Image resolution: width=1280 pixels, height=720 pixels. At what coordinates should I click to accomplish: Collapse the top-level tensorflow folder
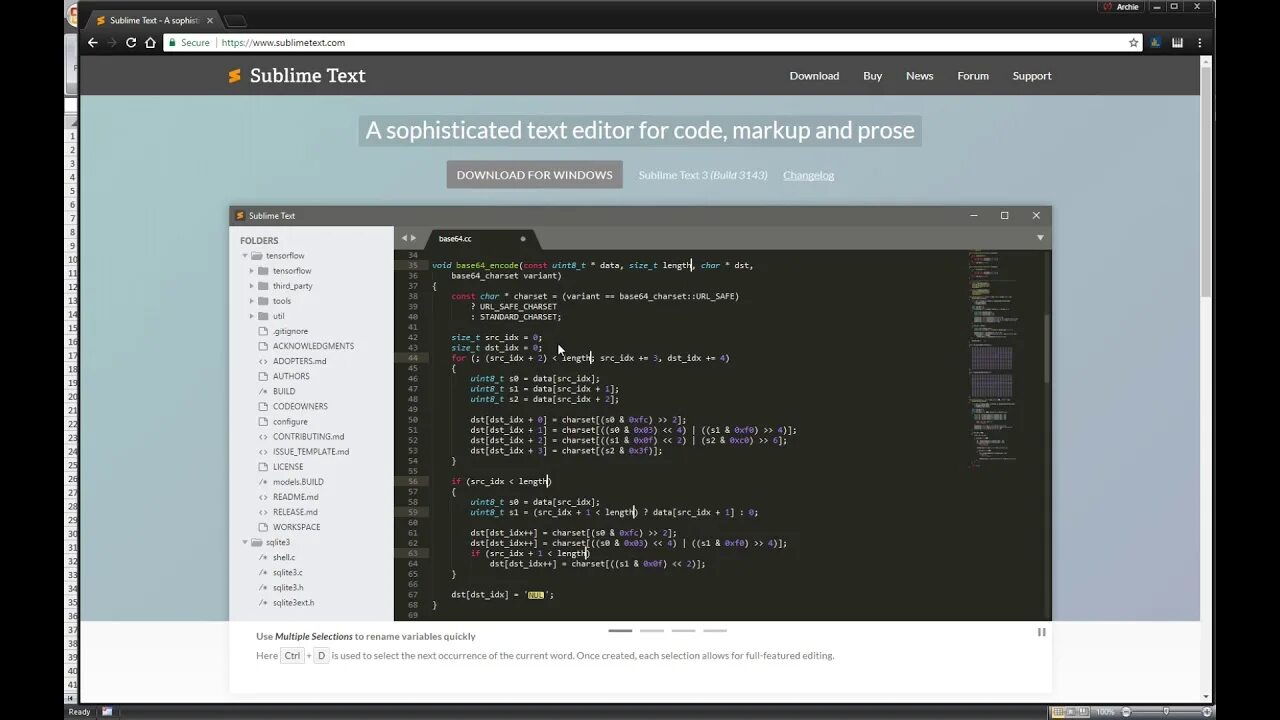coord(245,256)
